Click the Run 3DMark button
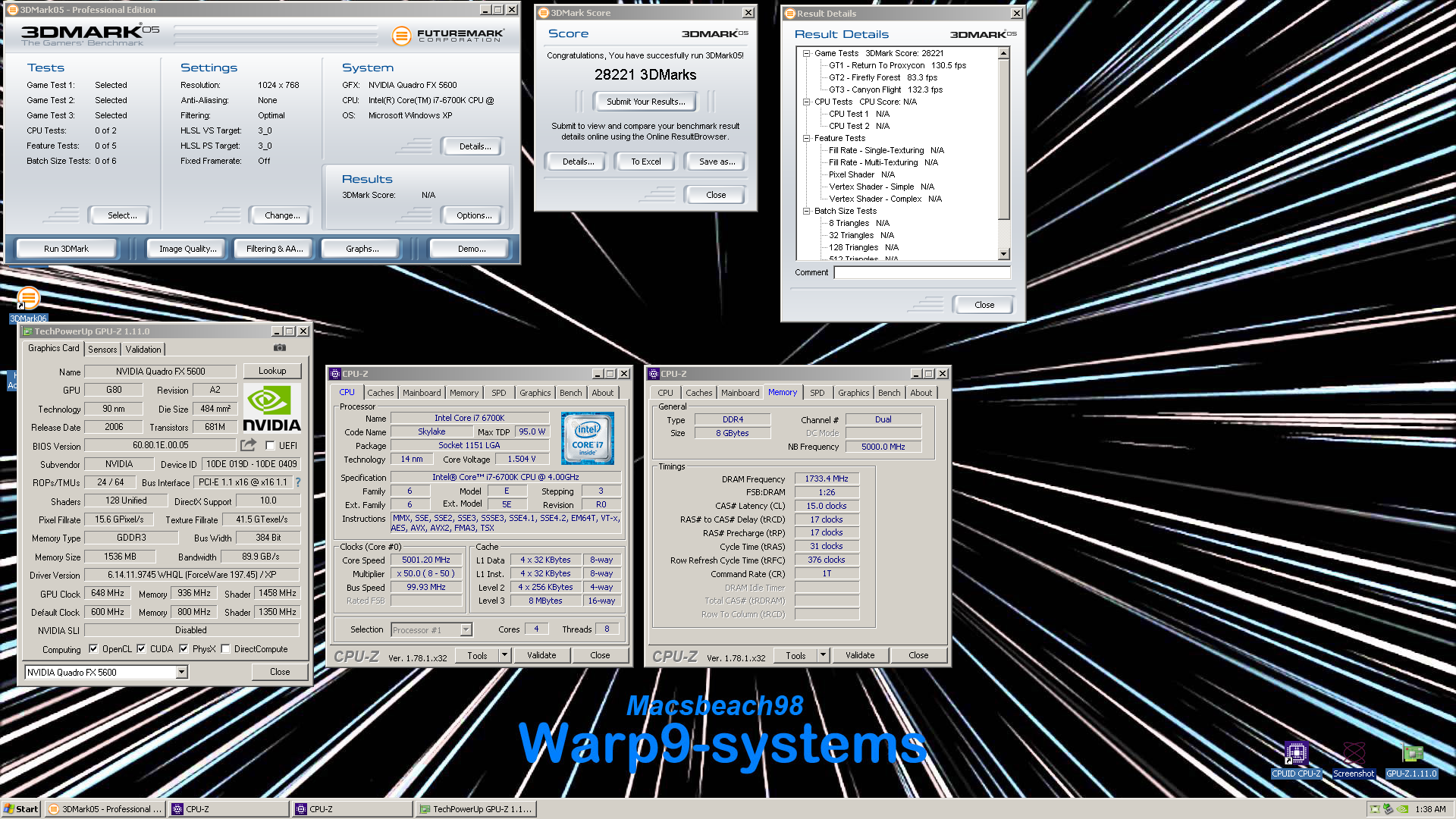1456x819 pixels. (x=67, y=249)
